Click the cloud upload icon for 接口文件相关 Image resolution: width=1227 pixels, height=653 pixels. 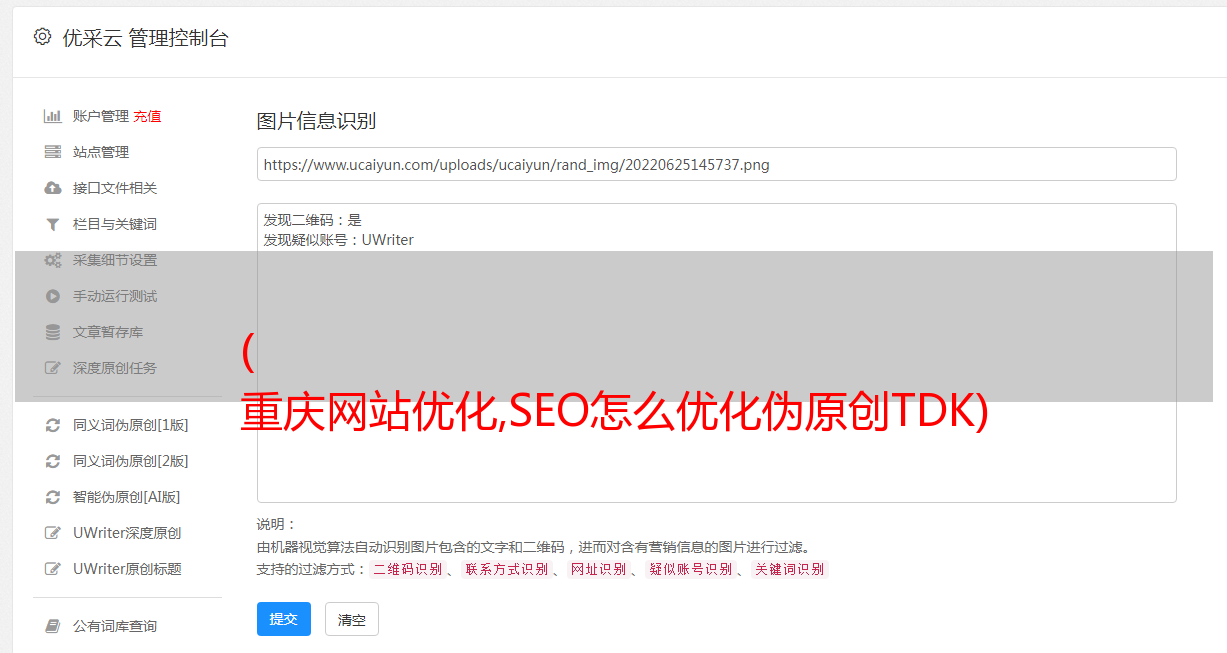click(53, 188)
